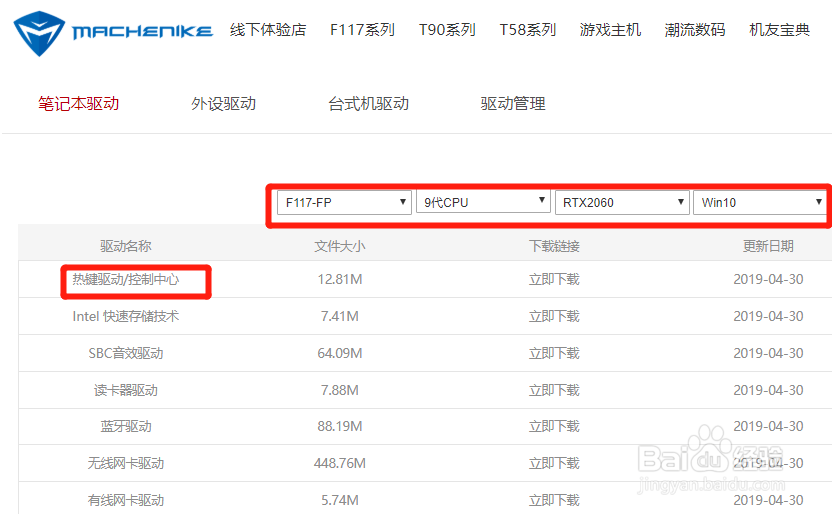Click the 64.09M file size cell
This screenshot has width=832, height=514.
click(340, 353)
